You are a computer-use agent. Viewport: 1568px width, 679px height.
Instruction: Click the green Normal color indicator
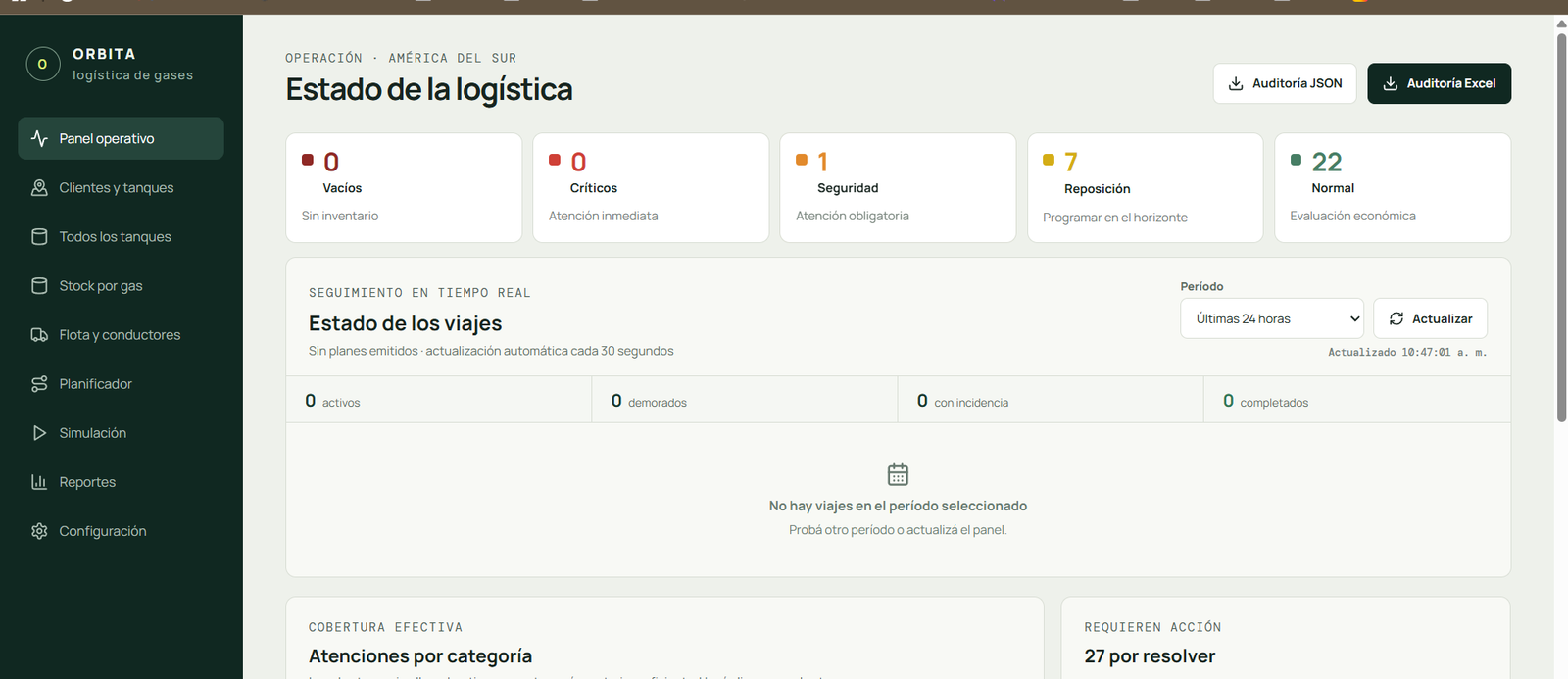pos(1296,160)
